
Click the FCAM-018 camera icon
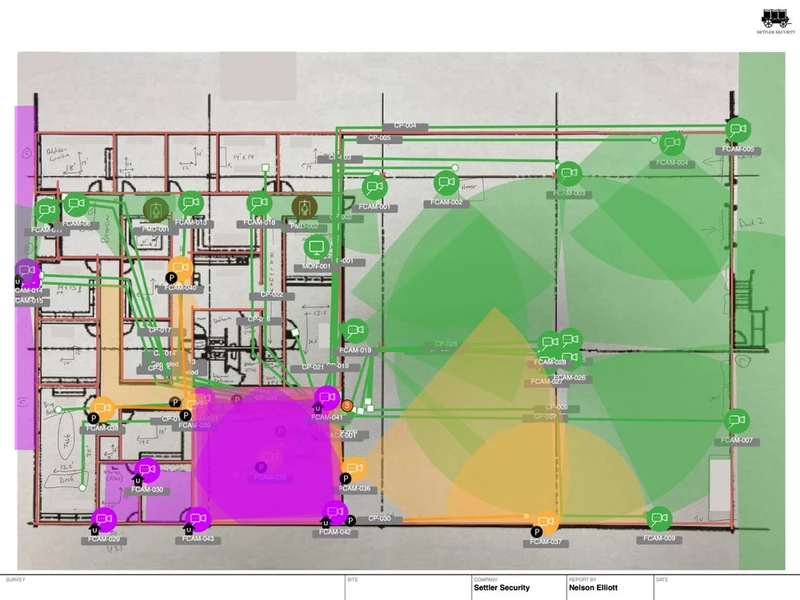click(x=260, y=203)
